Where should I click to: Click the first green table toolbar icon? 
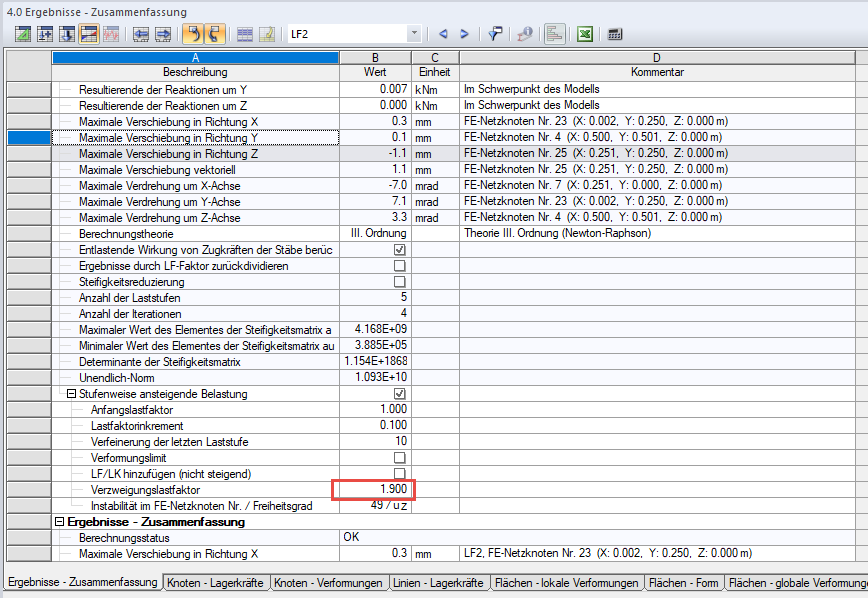[23, 34]
